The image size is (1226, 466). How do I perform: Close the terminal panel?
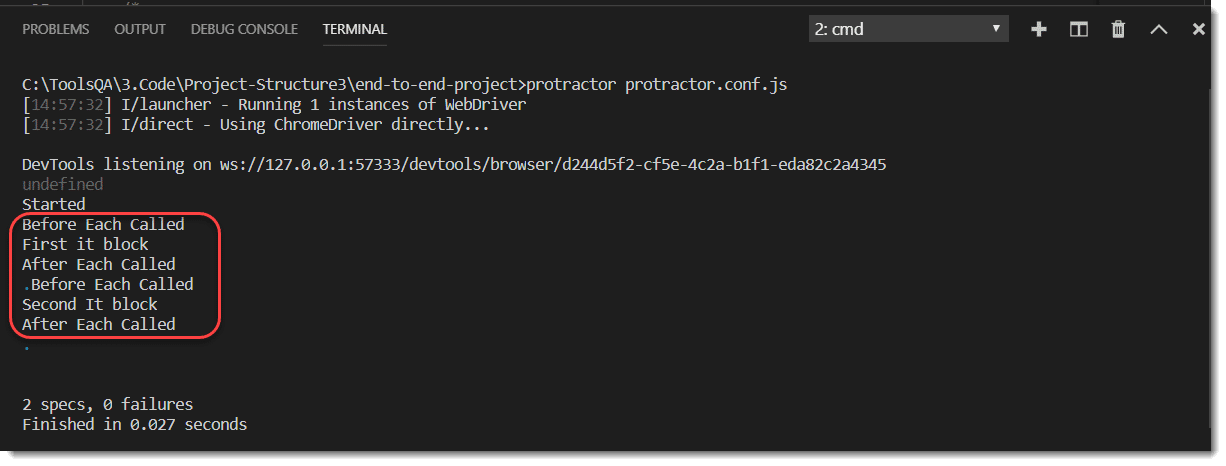point(1199,29)
